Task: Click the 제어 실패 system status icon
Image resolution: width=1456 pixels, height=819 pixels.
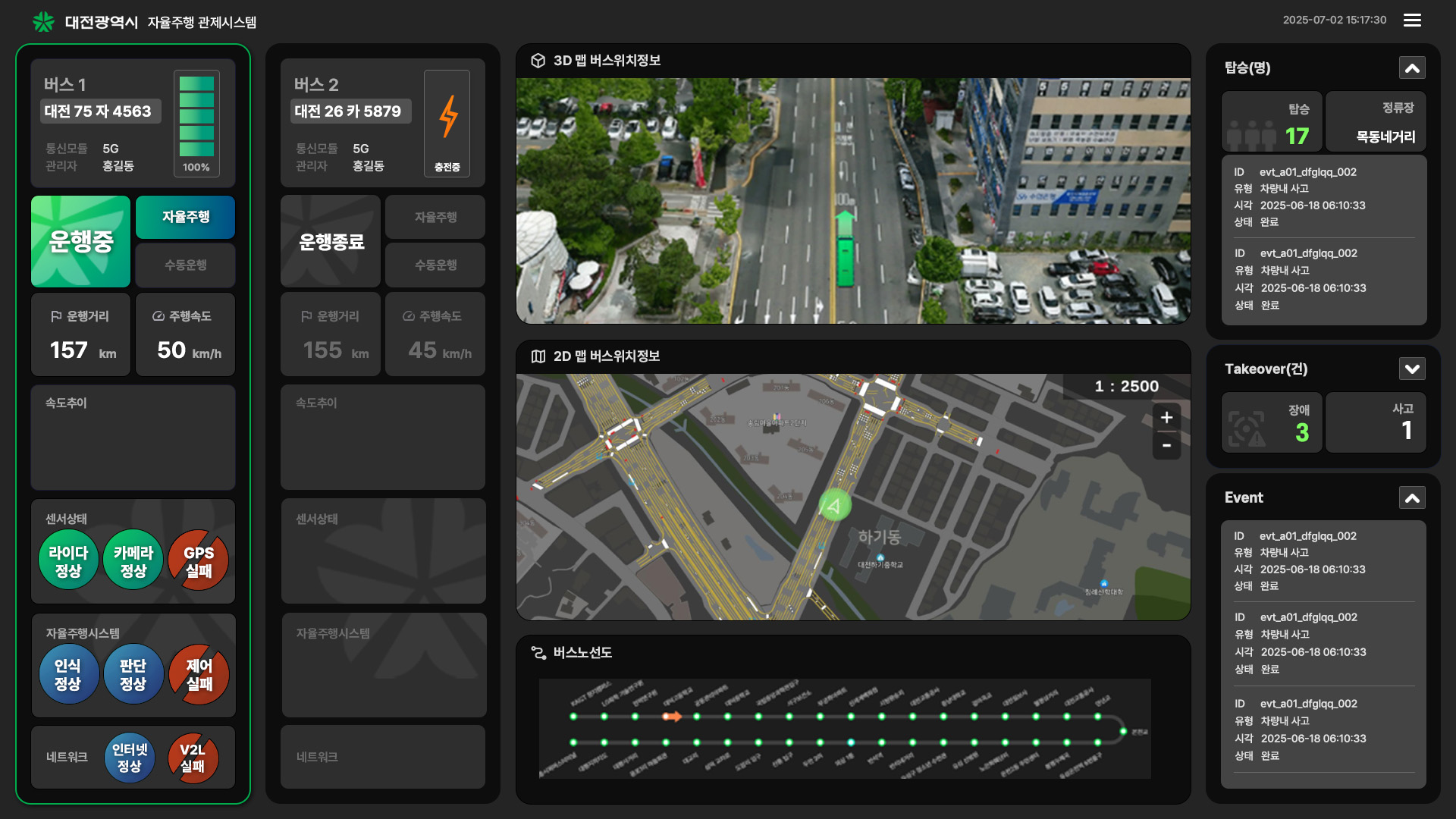Action: (x=199, y=674)
